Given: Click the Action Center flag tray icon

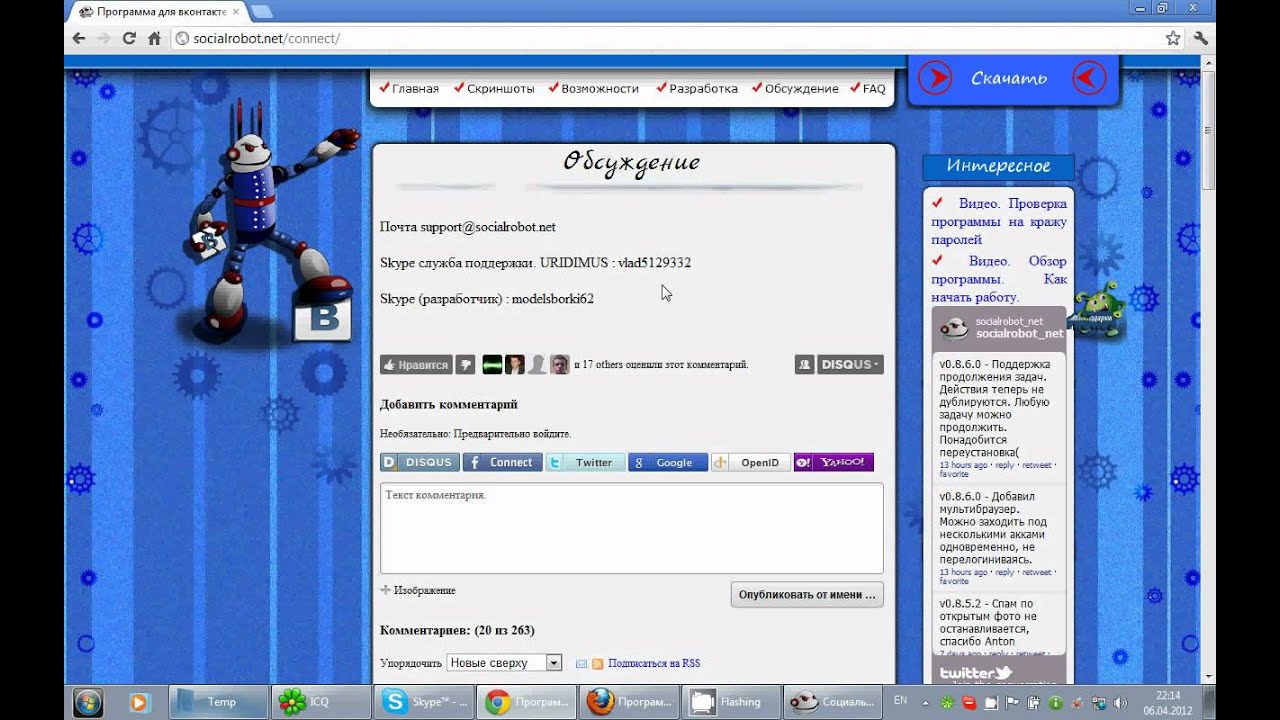Looking at the screenshot, I should (x=1010, y=703).
